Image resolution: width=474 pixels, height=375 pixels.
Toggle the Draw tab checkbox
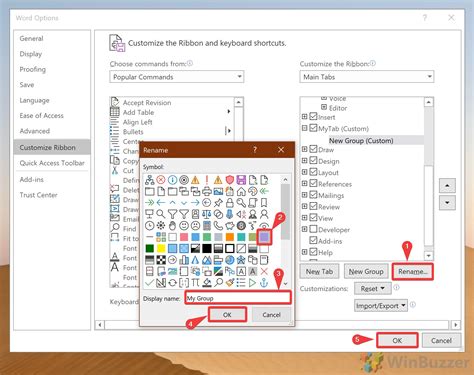[x=313, y=149]
